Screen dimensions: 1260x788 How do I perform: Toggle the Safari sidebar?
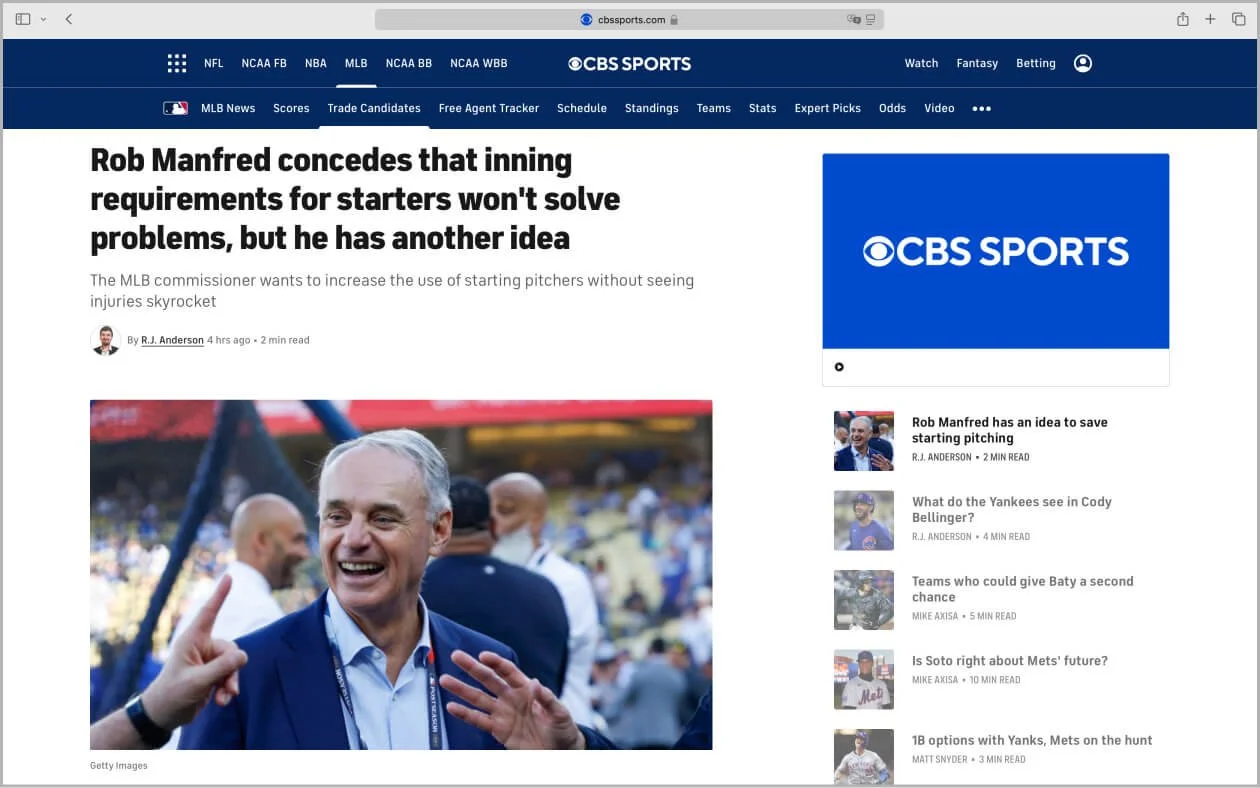(x=23, y=19)
